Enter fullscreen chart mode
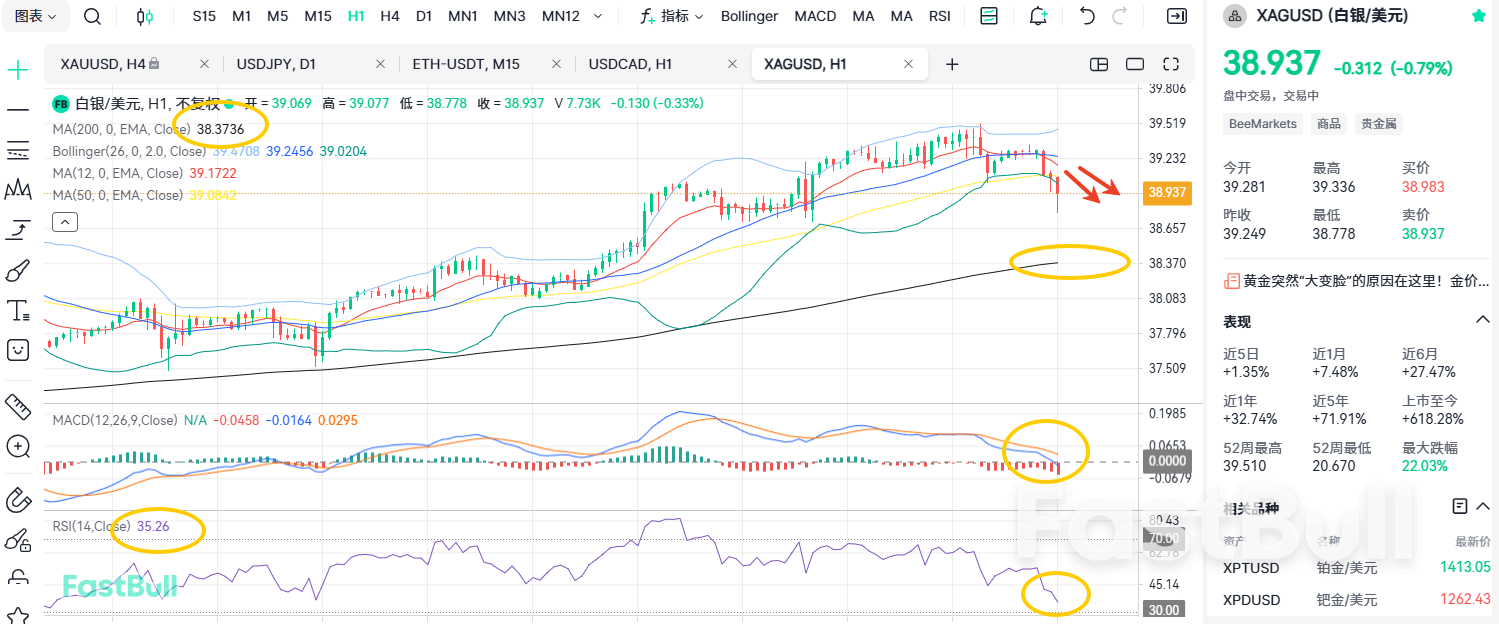Image resolution: width=1499 pixels, height=624 pixels. tap(1170, 63)
